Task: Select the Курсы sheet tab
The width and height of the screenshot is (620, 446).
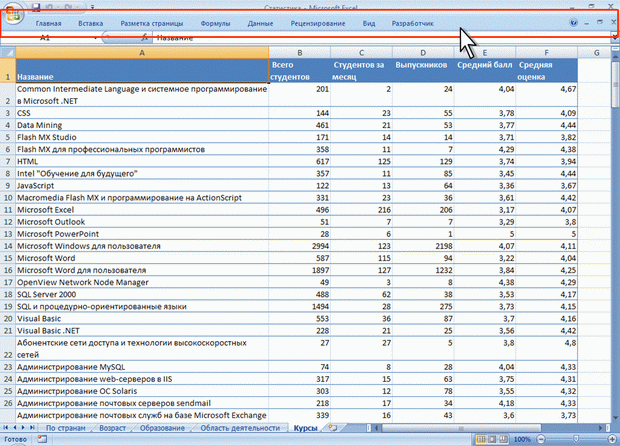Action: pyautogui.click(x=305, y=428)
